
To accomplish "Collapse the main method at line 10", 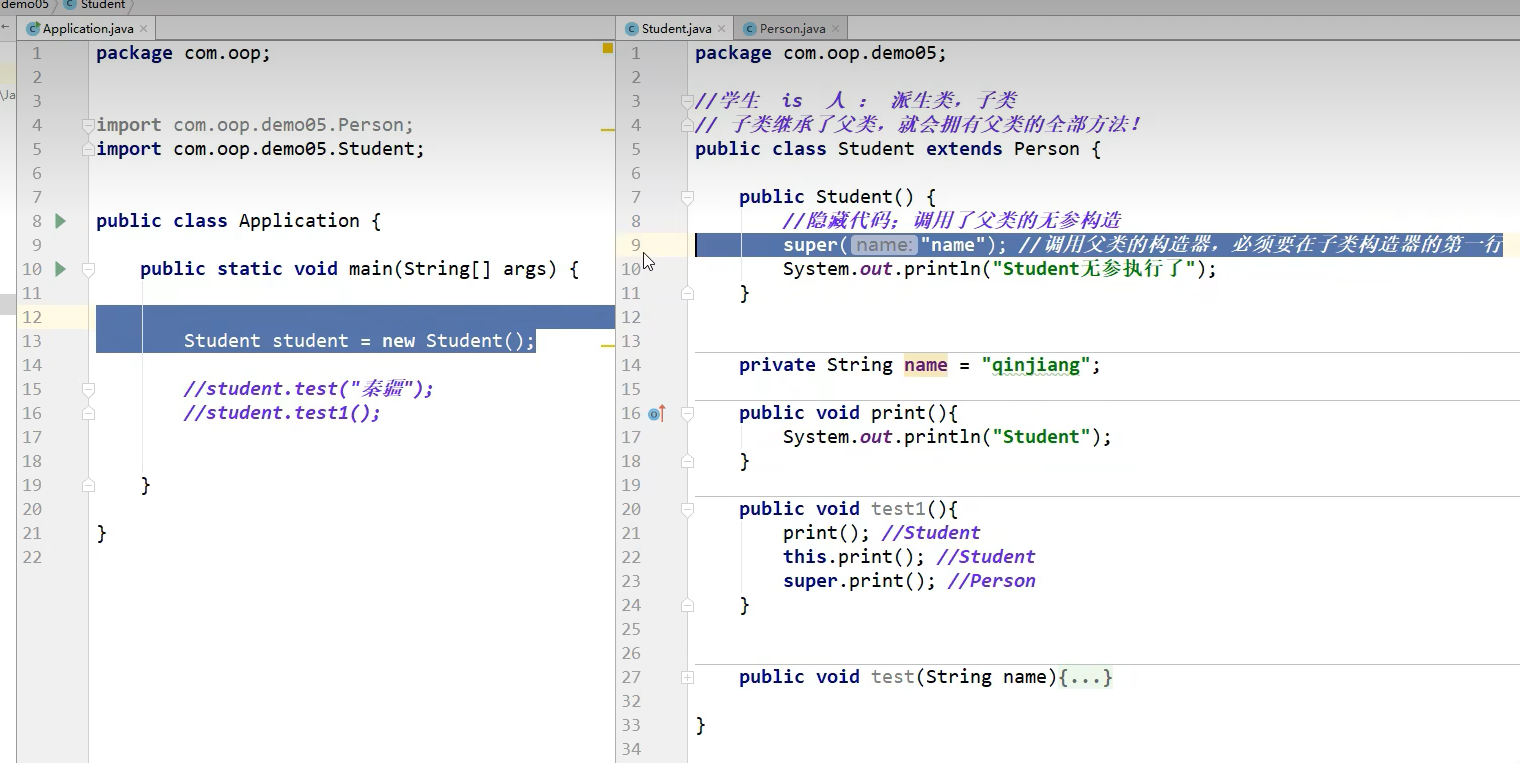I will [88, 269].
